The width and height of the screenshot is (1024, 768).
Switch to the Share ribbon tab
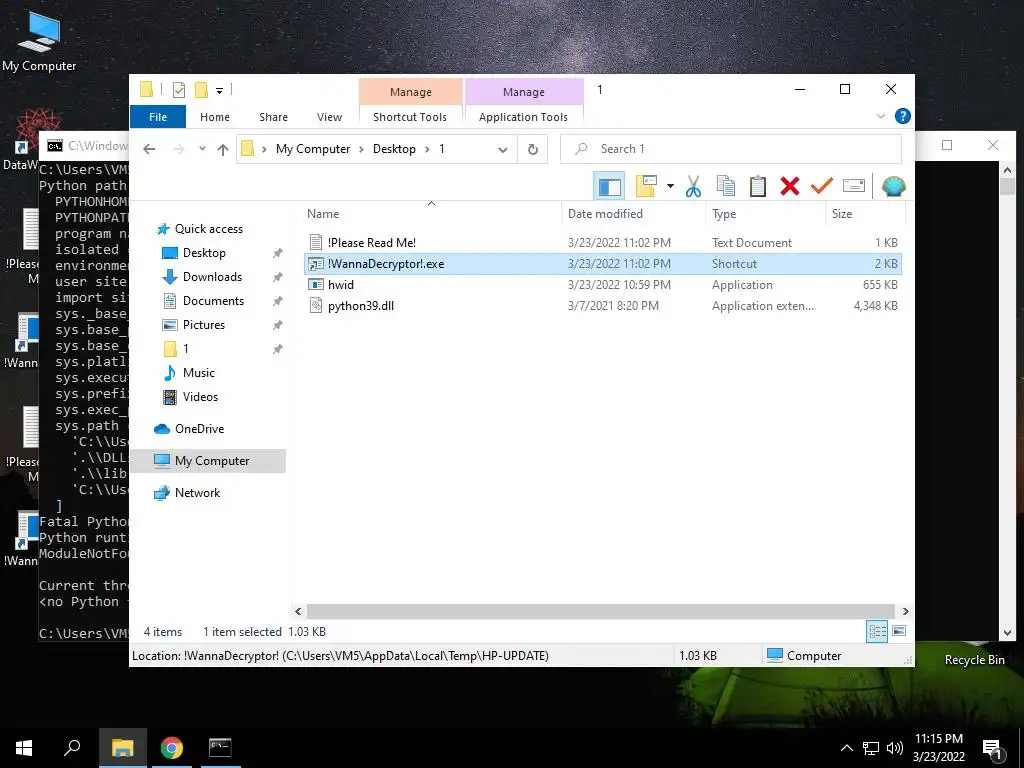[273, 117]
